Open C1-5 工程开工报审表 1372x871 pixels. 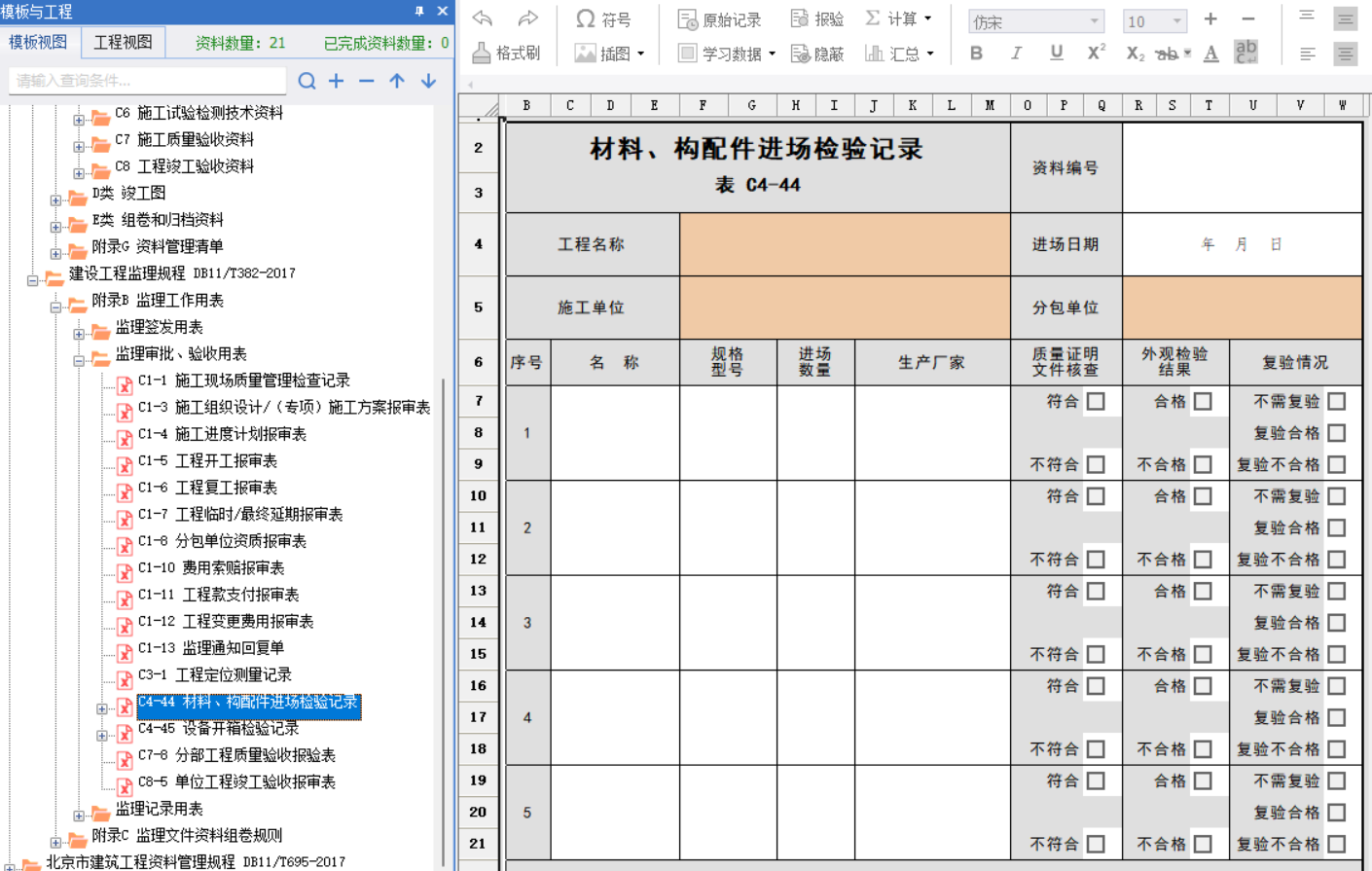207,460
